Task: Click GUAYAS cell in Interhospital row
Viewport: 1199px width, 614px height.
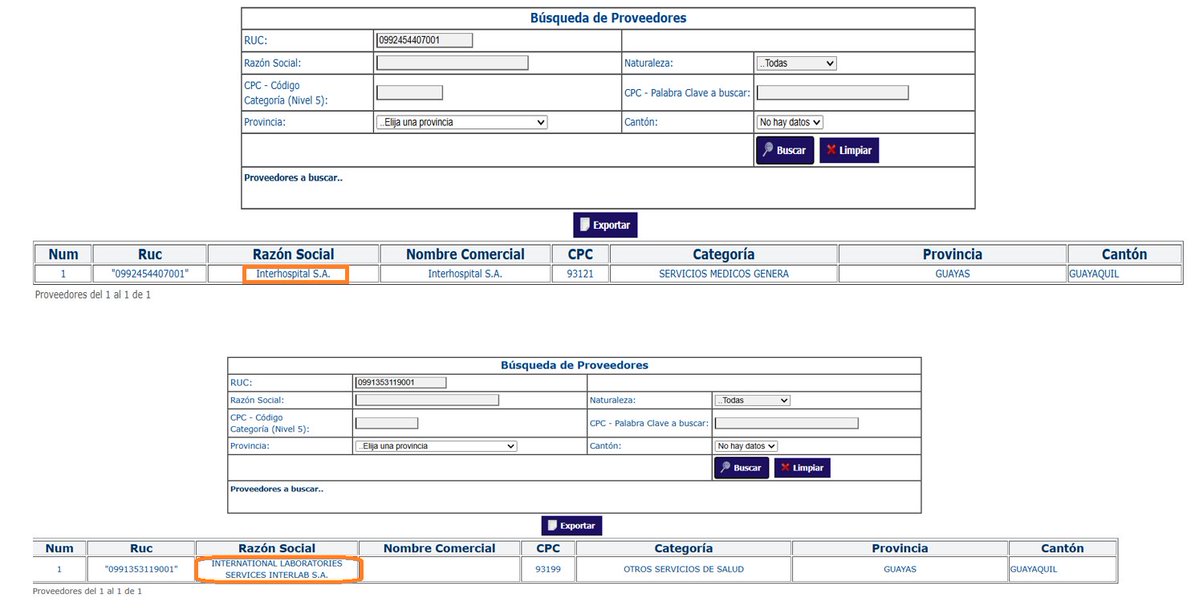Action: tap(952, 274)
